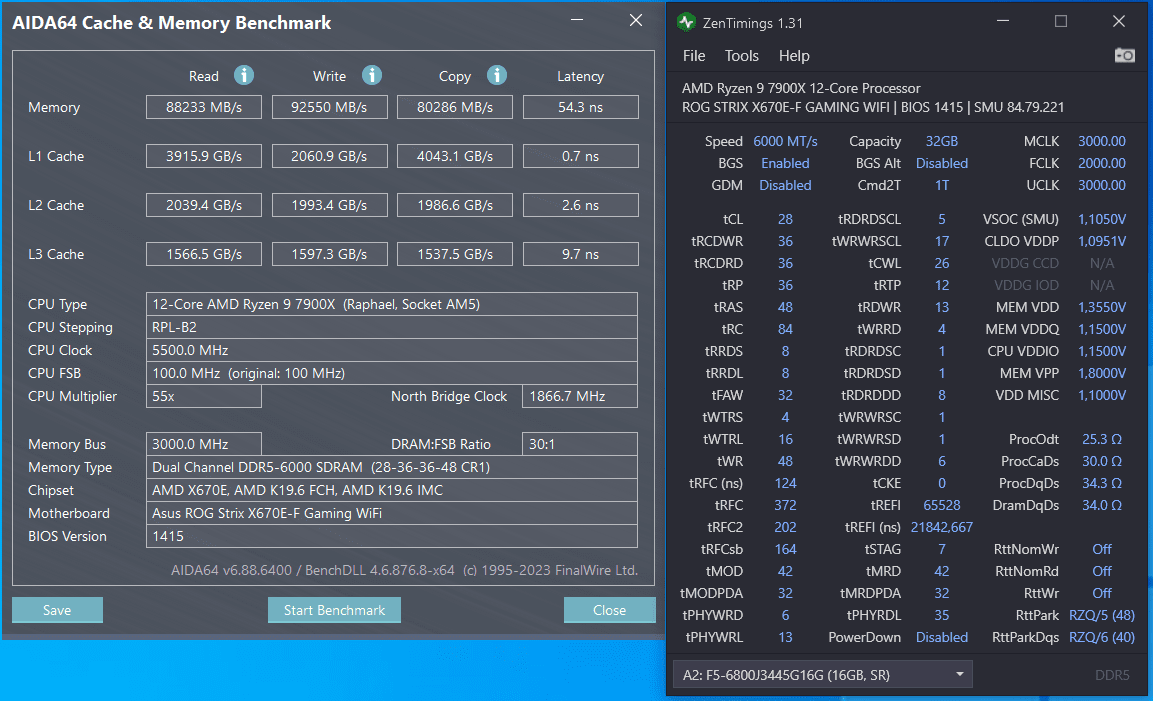Expand the A2 memory module dropdown
The height and width of the screenshot is (701, 1153).
click(823, 675)
